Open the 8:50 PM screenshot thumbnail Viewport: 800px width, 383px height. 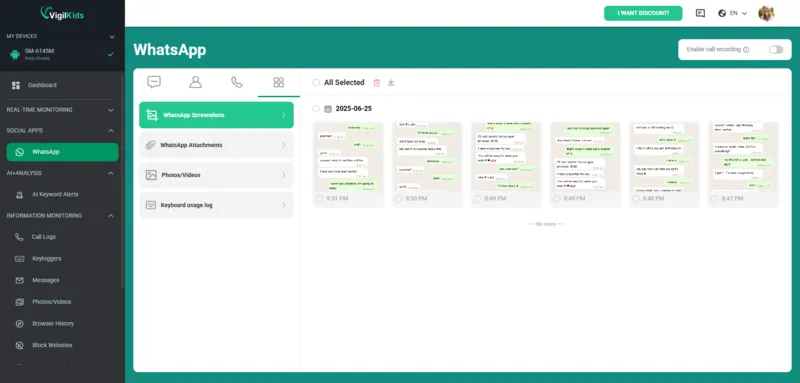427,157
